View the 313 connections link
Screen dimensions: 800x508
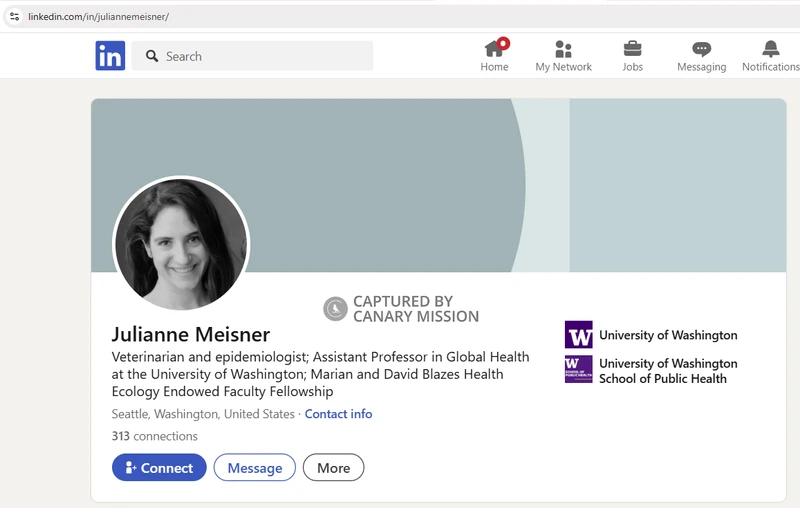pyautogui.click(x=155, y=436)
